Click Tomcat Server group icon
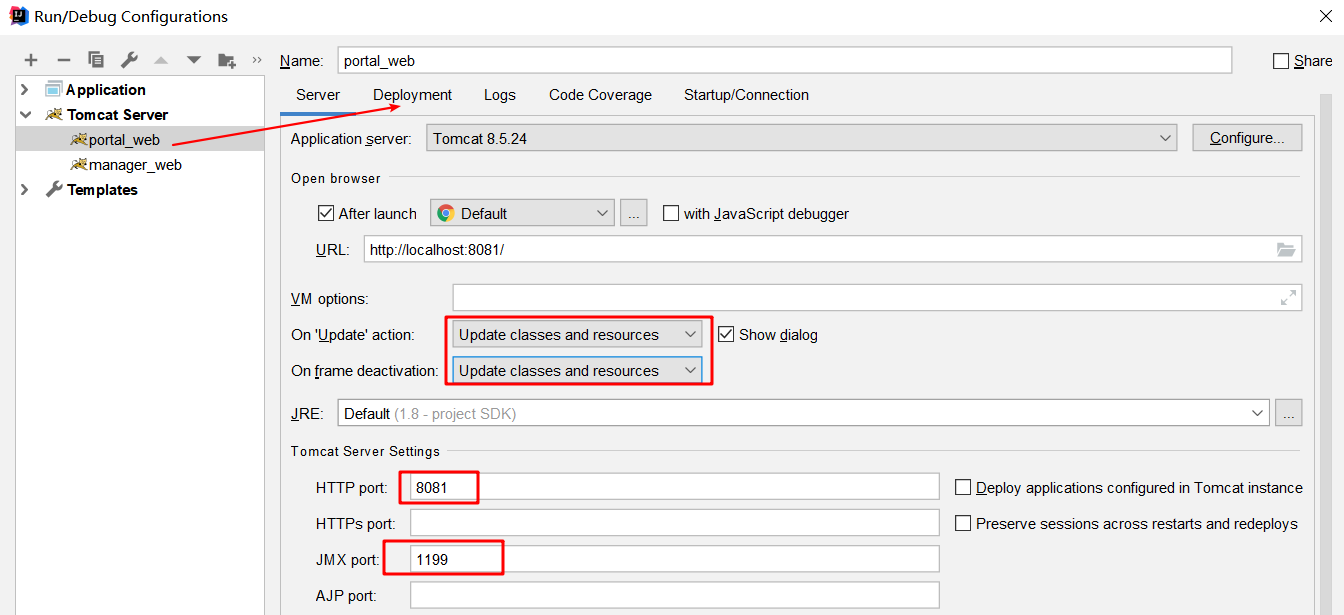Screen dimensions: 1344x615 (x=54, y=114)
